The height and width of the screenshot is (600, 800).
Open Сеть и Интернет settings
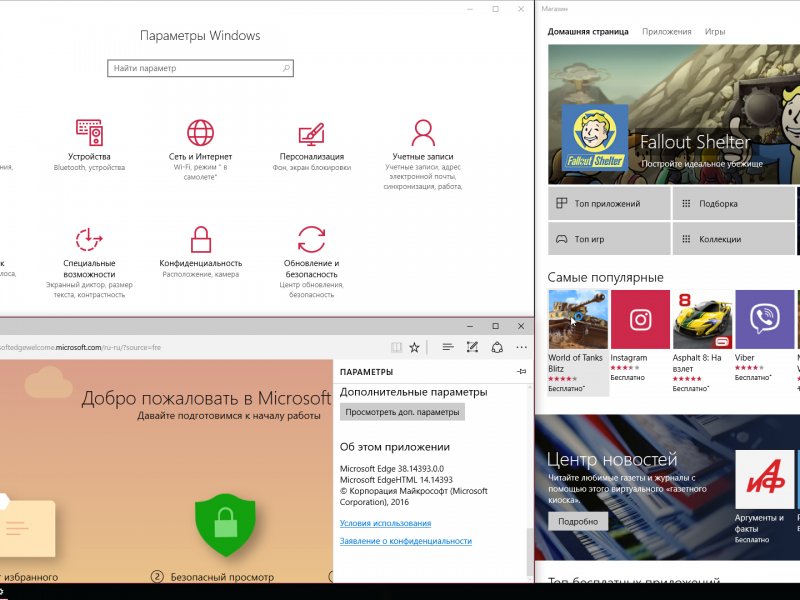(200, 149)
